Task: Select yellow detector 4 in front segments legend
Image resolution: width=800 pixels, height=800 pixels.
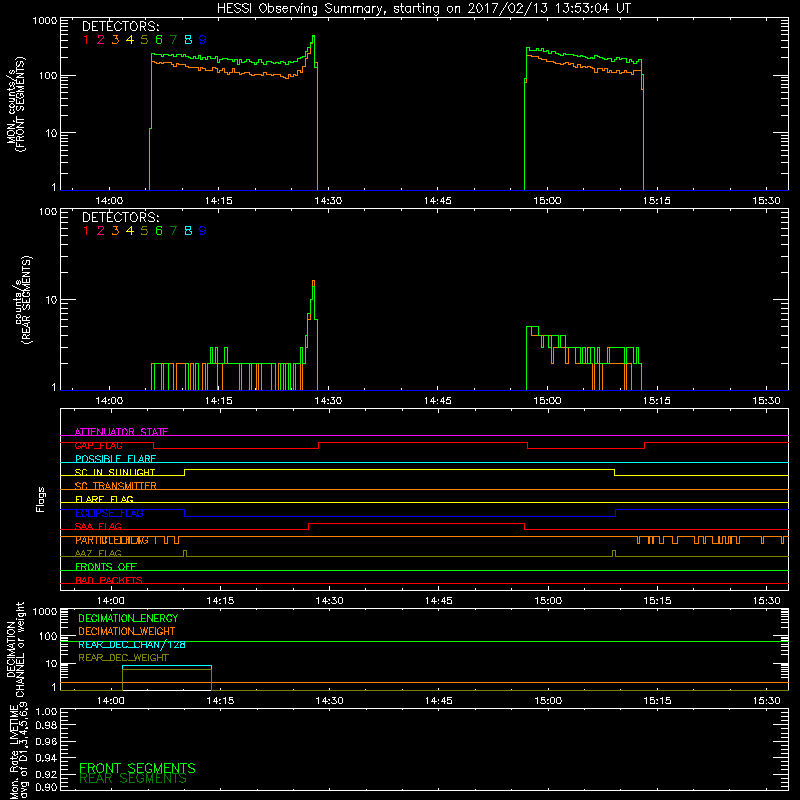Action: tap(130, 39)
